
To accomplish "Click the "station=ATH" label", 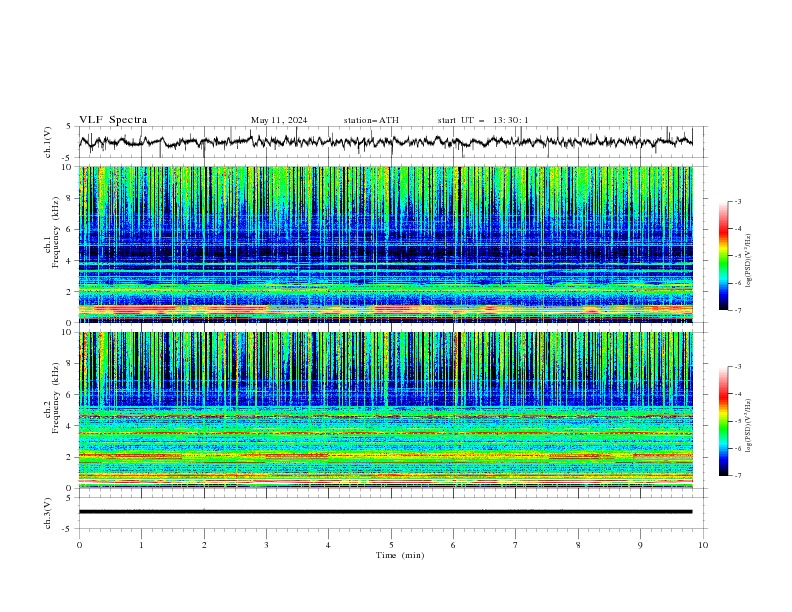I will coord(371,120).
